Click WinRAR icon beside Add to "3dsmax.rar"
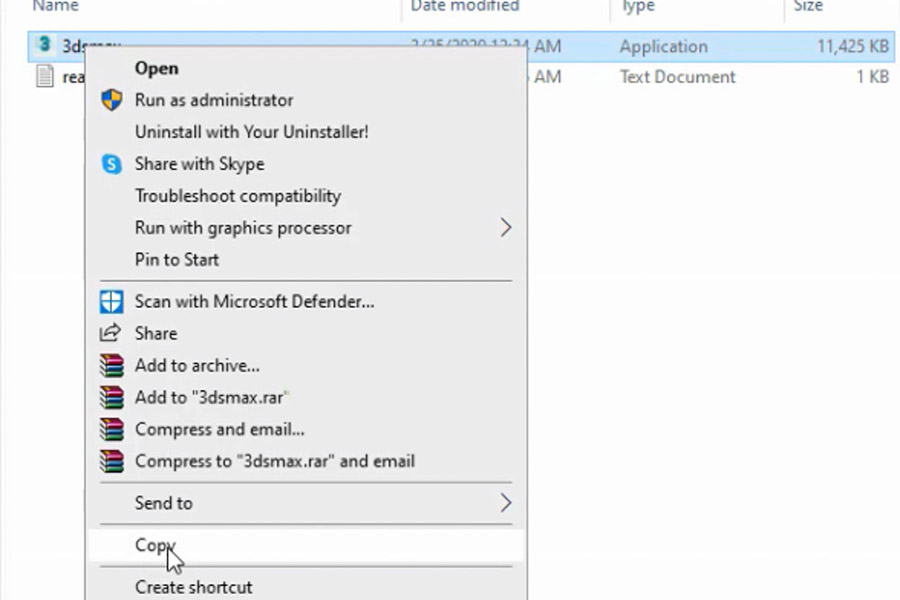Viewport: 900px width, 600px height. [x=111, y=397]
